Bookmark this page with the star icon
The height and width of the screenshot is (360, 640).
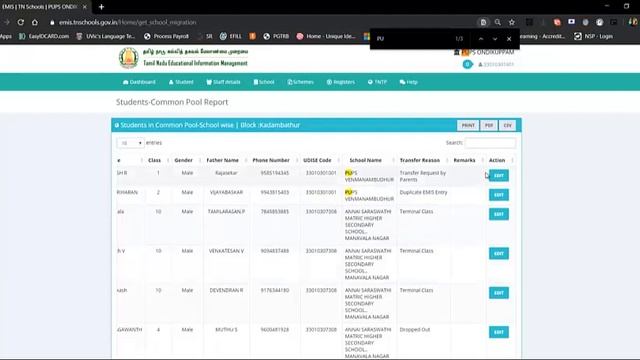tap(512, 22)
